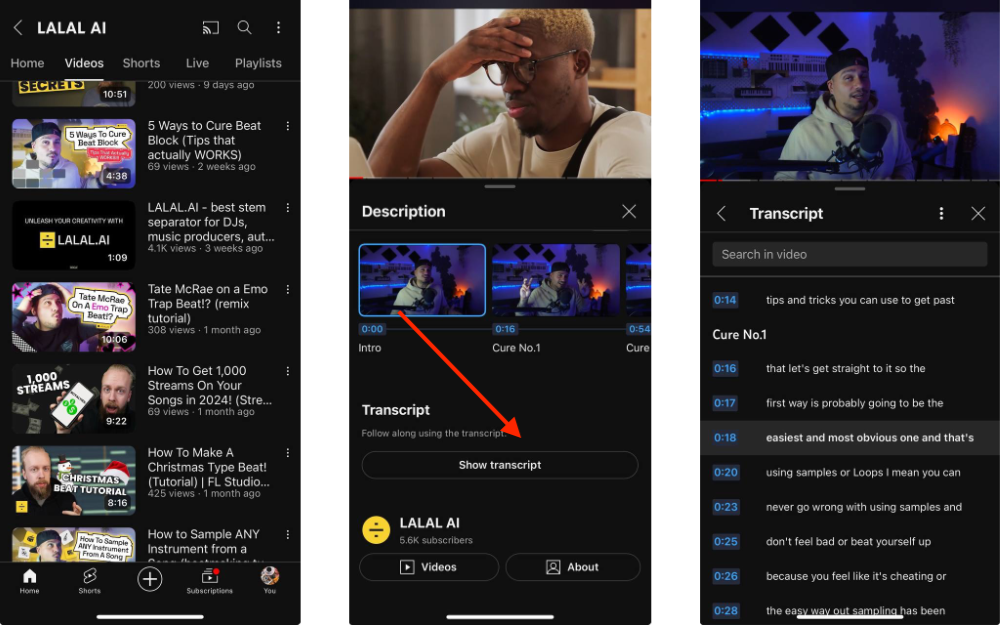This screenshot has width=1000, height=625.
Task: Open video titled 'How To Get 1,000 Streams On Your Songs'
Action: click(210, 385)
